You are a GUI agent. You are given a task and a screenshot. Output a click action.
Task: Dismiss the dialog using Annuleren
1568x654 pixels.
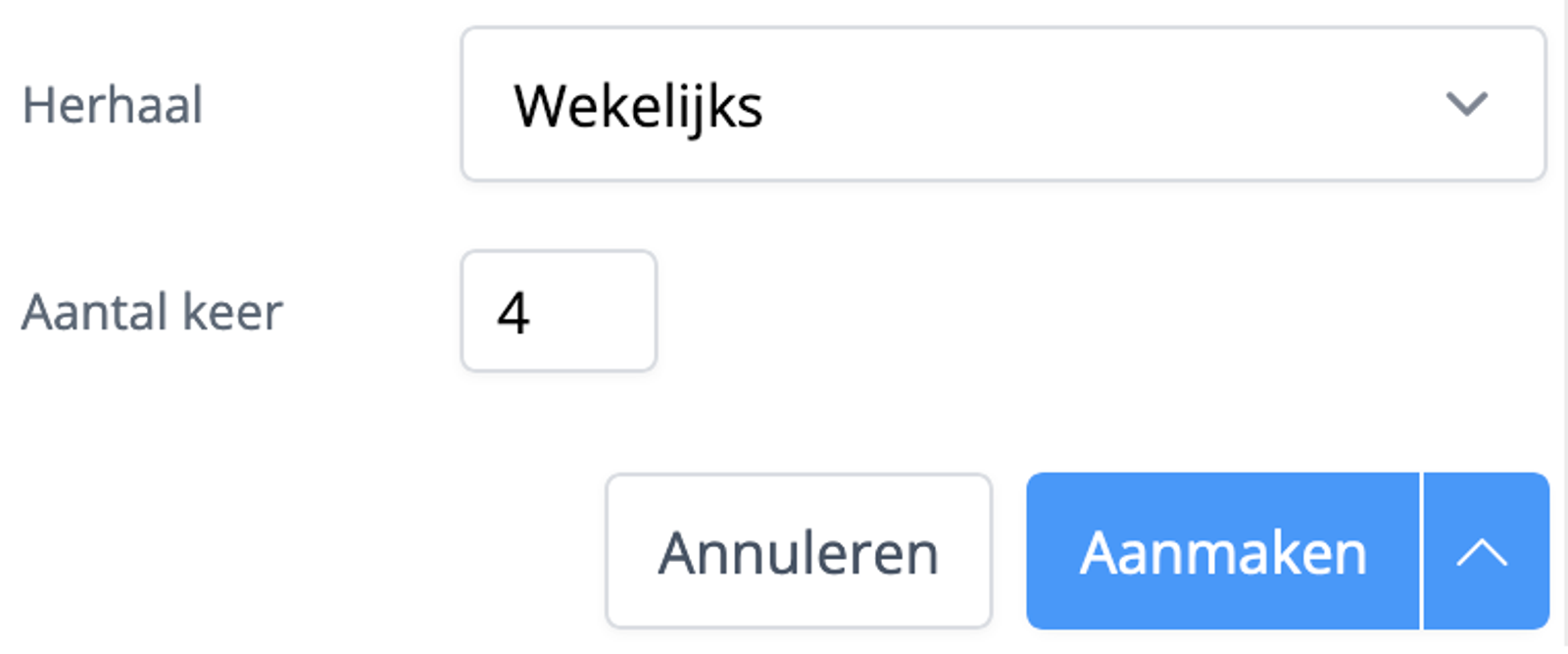799,550
